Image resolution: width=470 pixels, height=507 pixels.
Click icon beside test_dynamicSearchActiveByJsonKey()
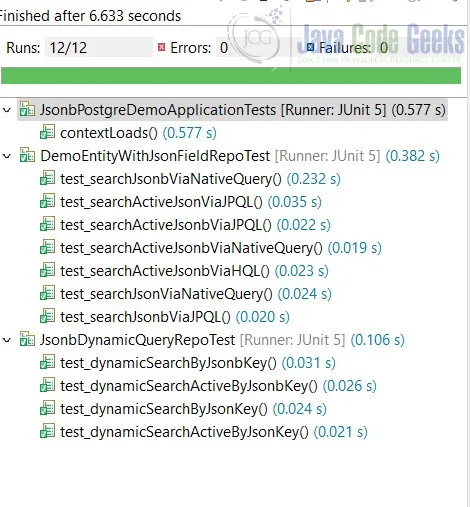click(x=47, y=431)
